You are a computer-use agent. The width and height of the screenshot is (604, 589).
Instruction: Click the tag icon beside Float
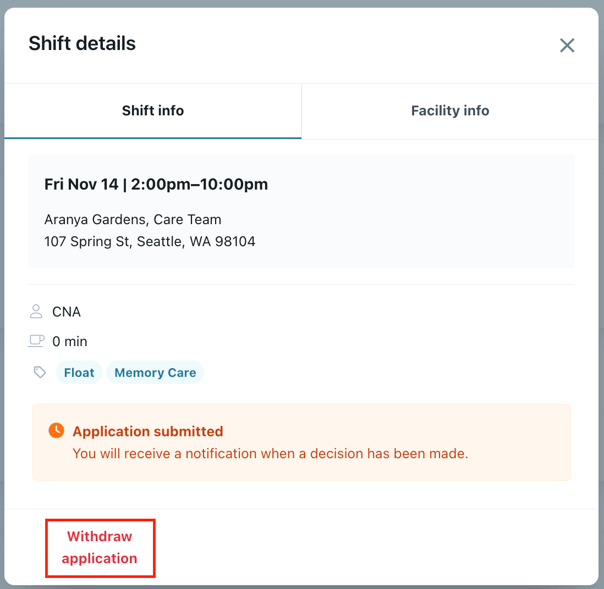[x=39, y=373]
